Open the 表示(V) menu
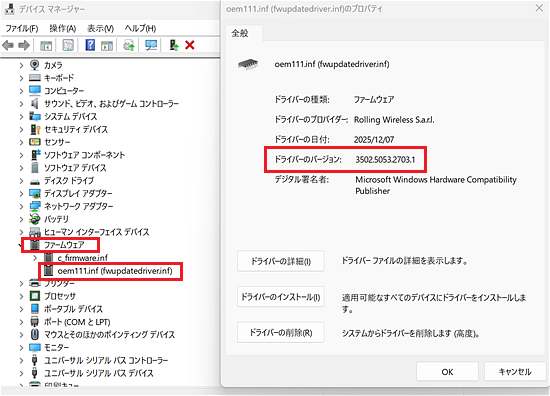 [100, 28]
